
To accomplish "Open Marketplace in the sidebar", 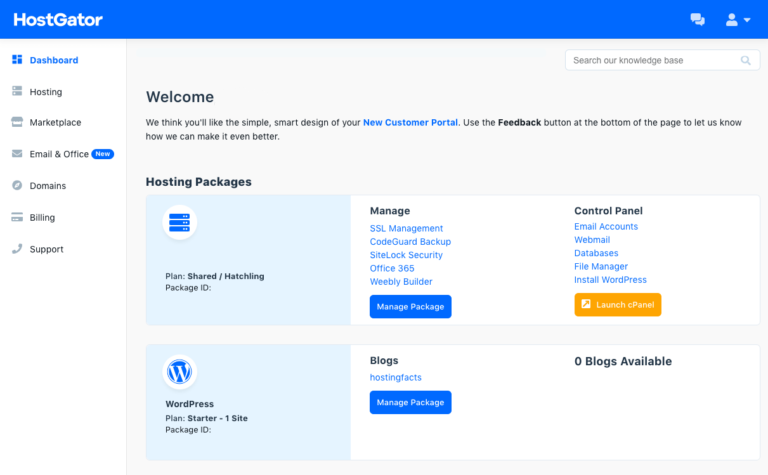I will point(55,122).
